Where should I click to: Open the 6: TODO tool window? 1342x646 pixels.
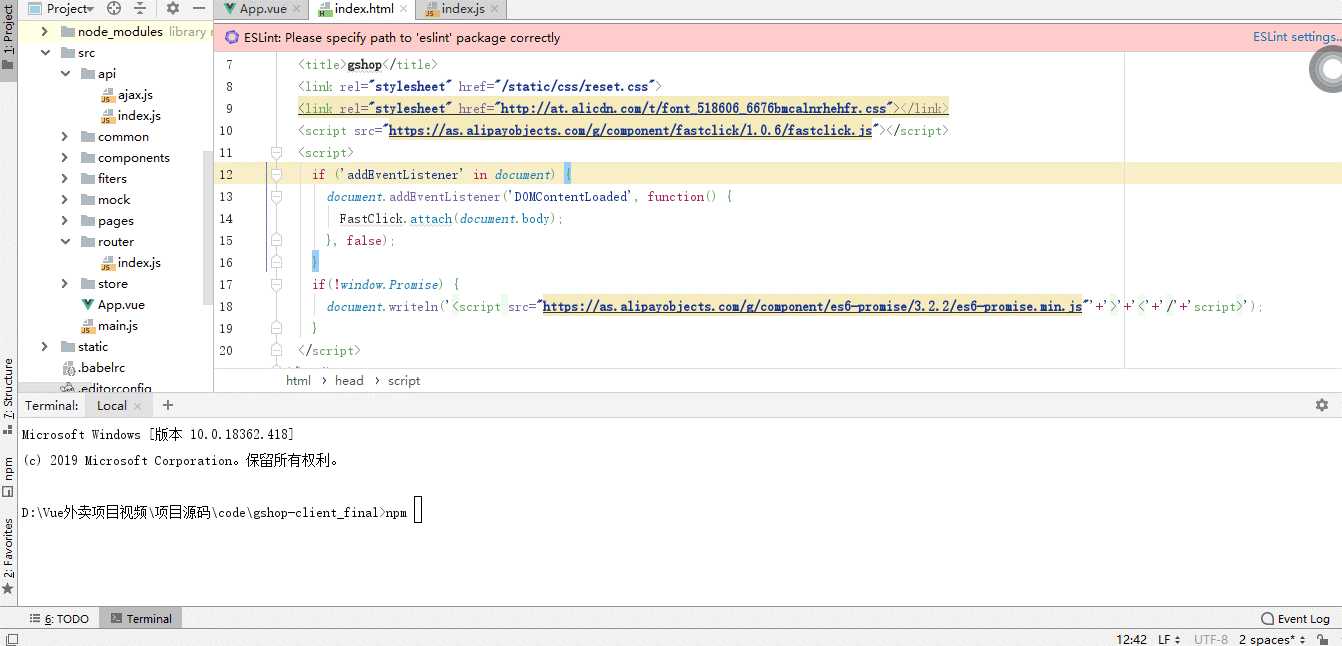click(x=60, y=619)
